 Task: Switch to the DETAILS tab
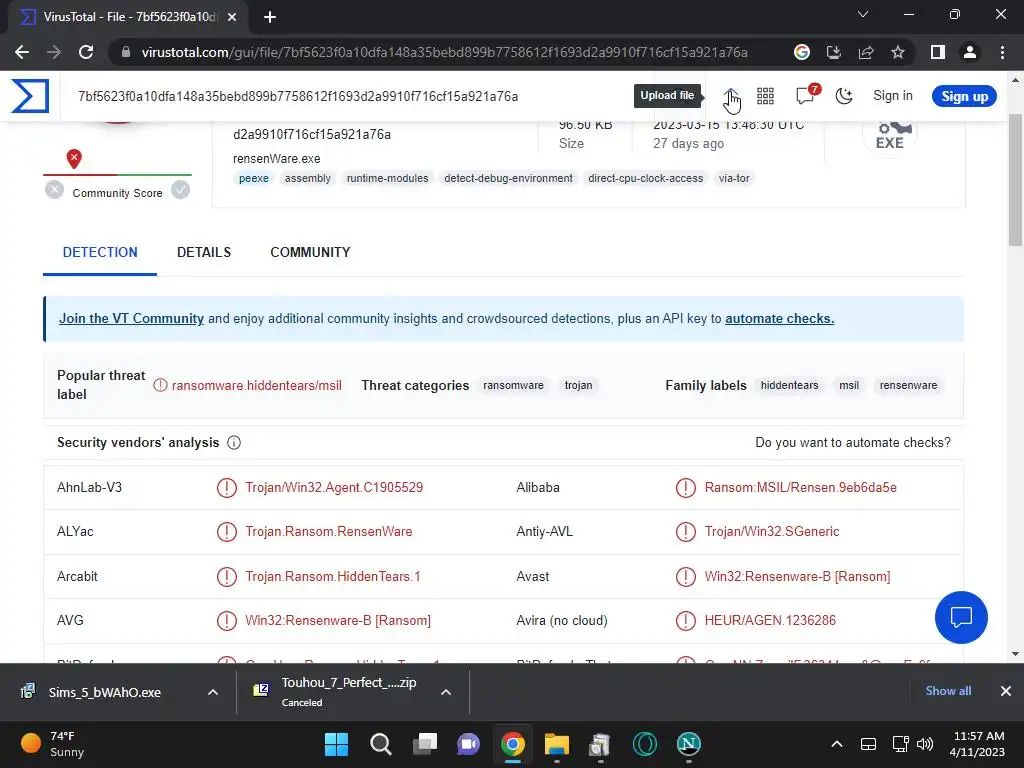[x=204, y=253]
